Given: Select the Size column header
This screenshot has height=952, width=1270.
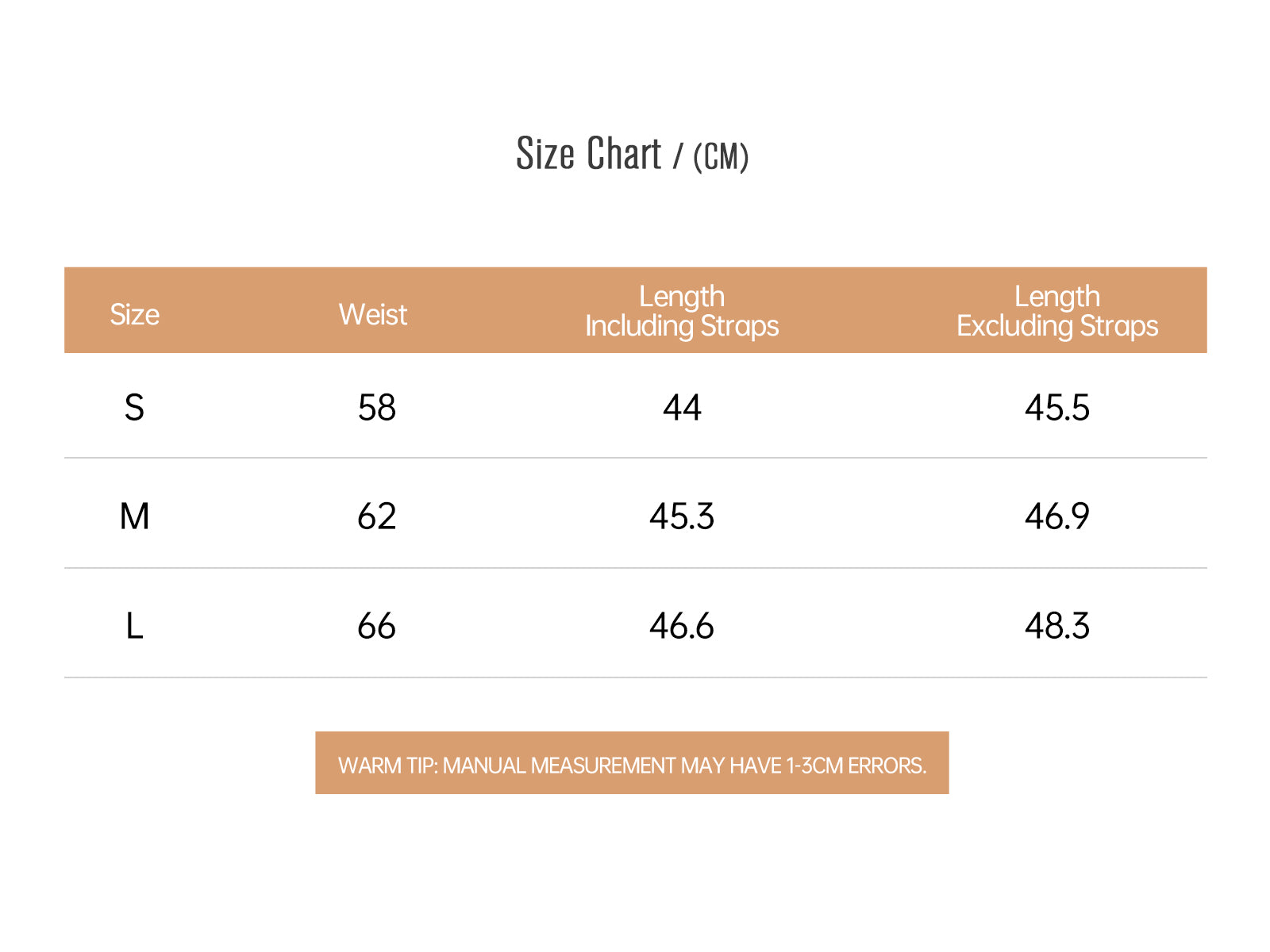Looking at the screenshot, I should [x=135, y=314].
